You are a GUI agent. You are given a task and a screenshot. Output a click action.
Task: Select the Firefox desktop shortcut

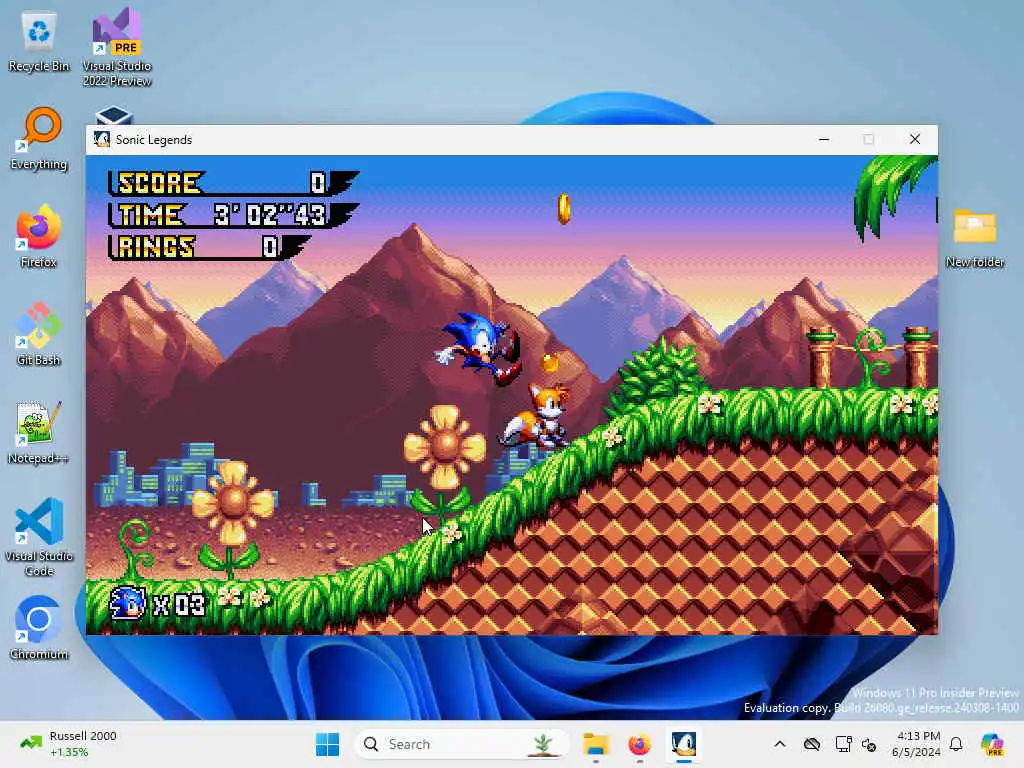coord(39,237)
